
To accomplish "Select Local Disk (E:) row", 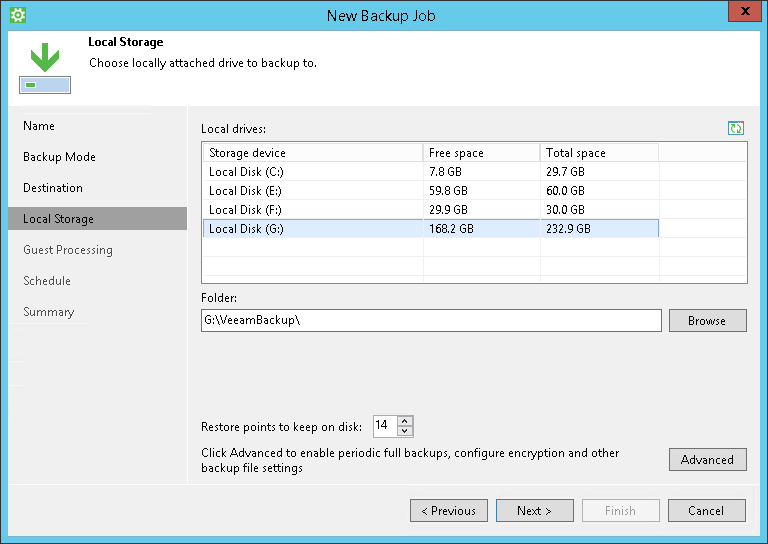I will click(x=431, y=190).
